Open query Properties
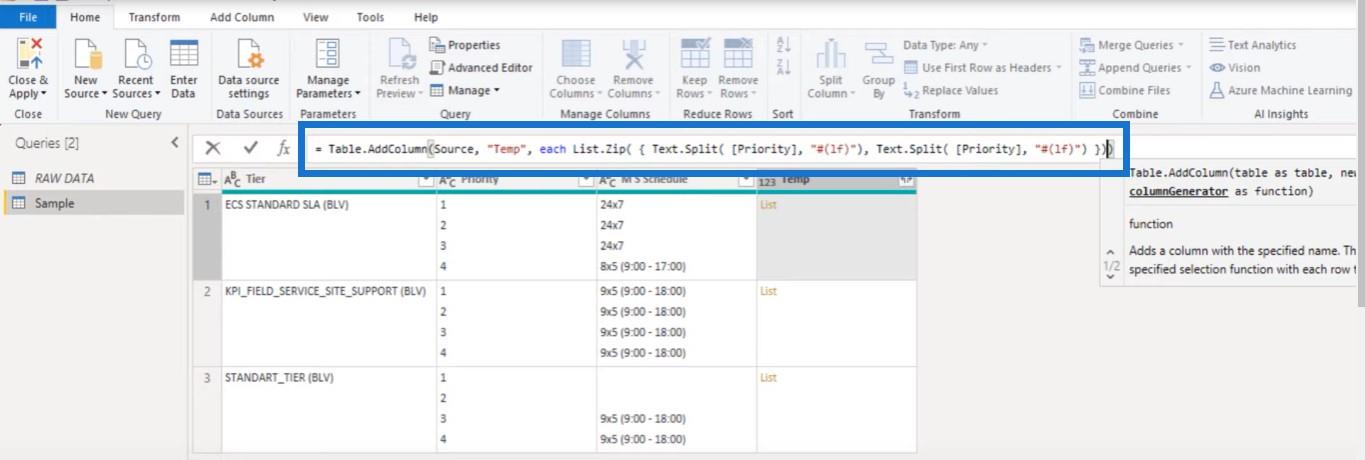Viewport: 1365px width, 460px height. click(x=465, y=45)
